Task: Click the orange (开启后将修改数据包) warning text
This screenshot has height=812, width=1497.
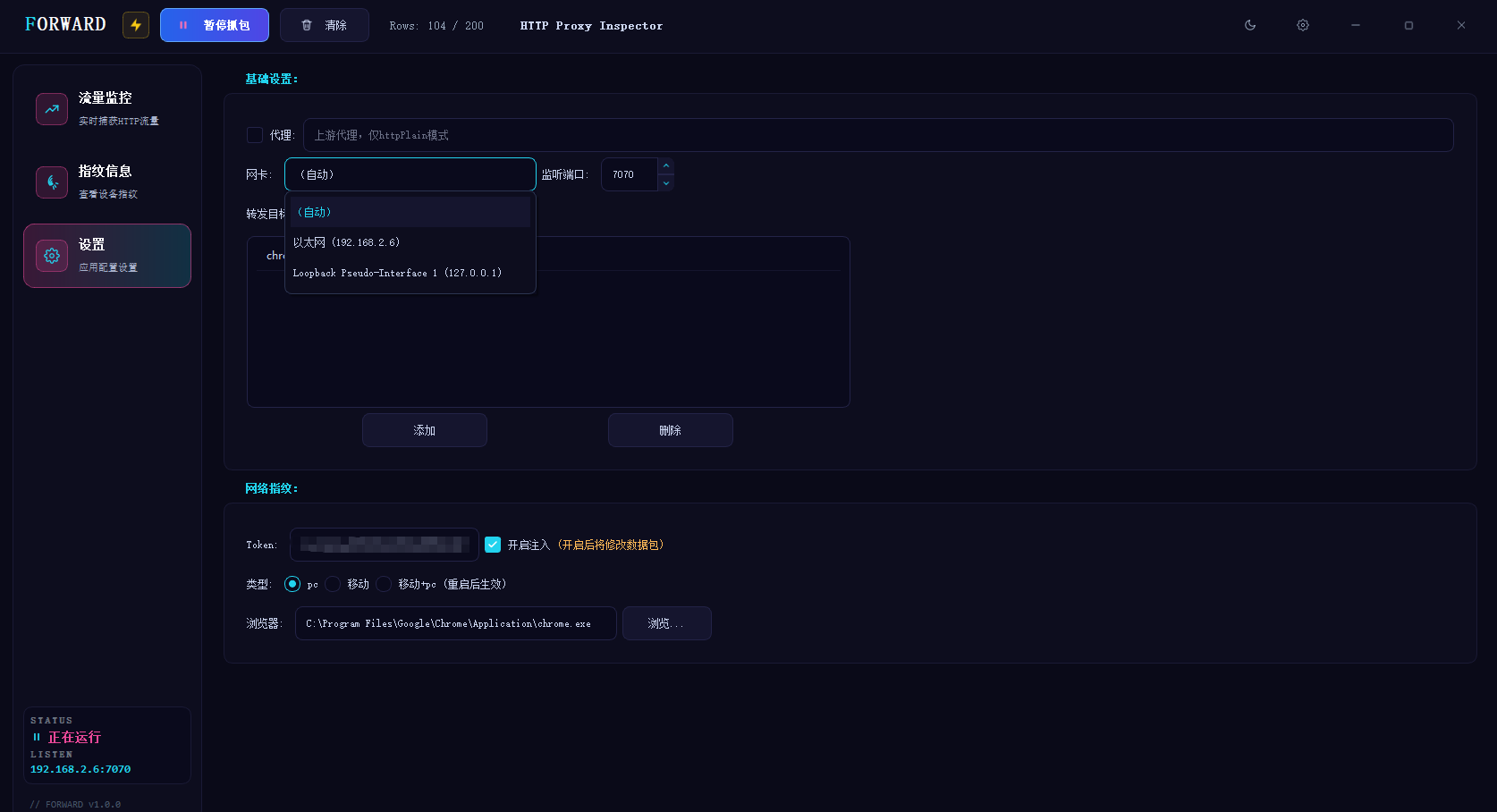Action: click(611, 545)
